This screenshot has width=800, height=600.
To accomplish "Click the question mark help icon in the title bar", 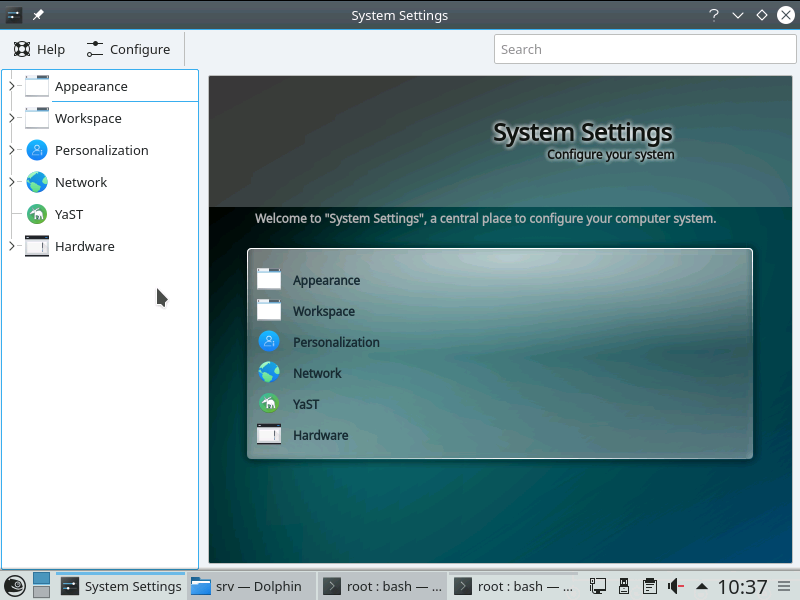I will [714, 15].
